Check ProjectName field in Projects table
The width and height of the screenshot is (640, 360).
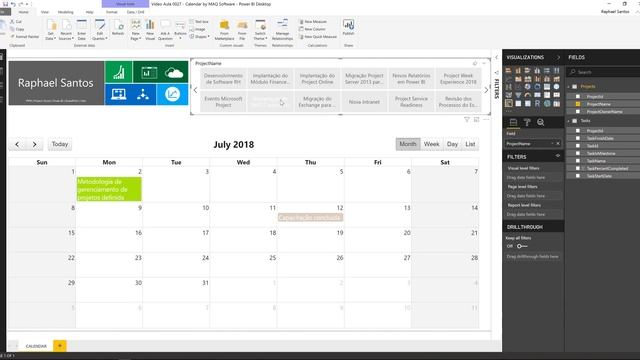click(x=578, y=104)
